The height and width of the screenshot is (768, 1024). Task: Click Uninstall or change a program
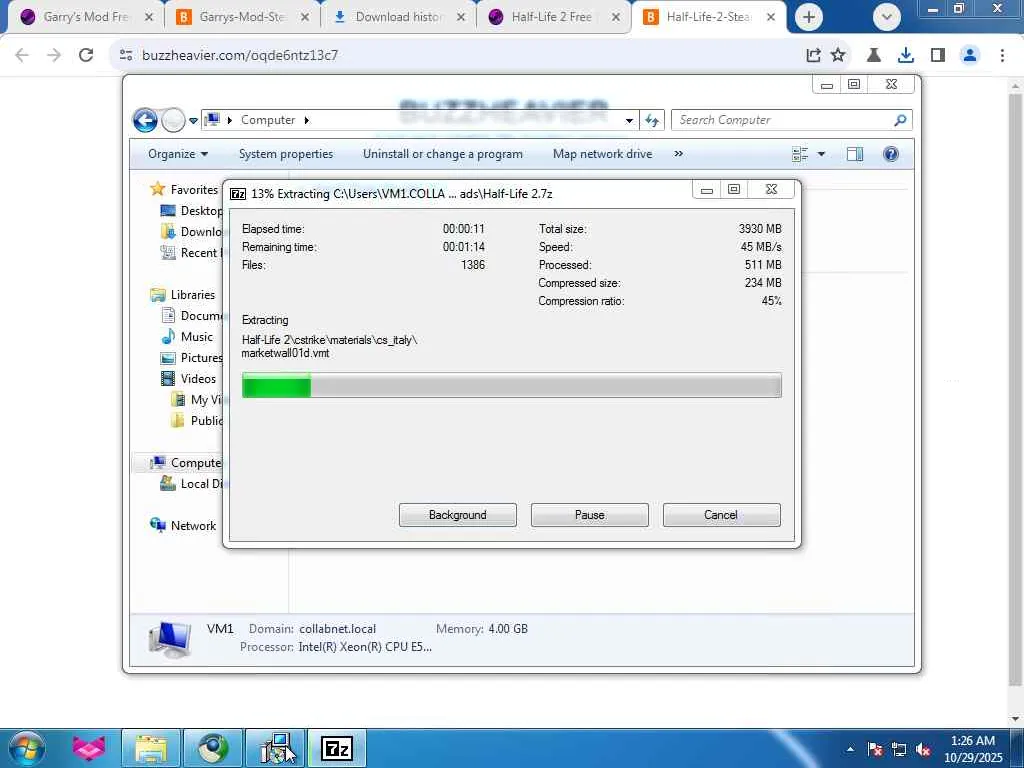(x=443, y=154)
